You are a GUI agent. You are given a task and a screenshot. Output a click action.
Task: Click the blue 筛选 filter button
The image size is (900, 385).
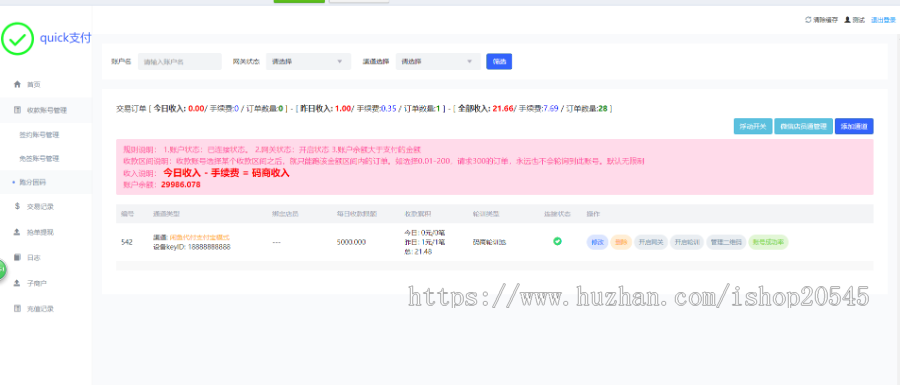(499, 61)
